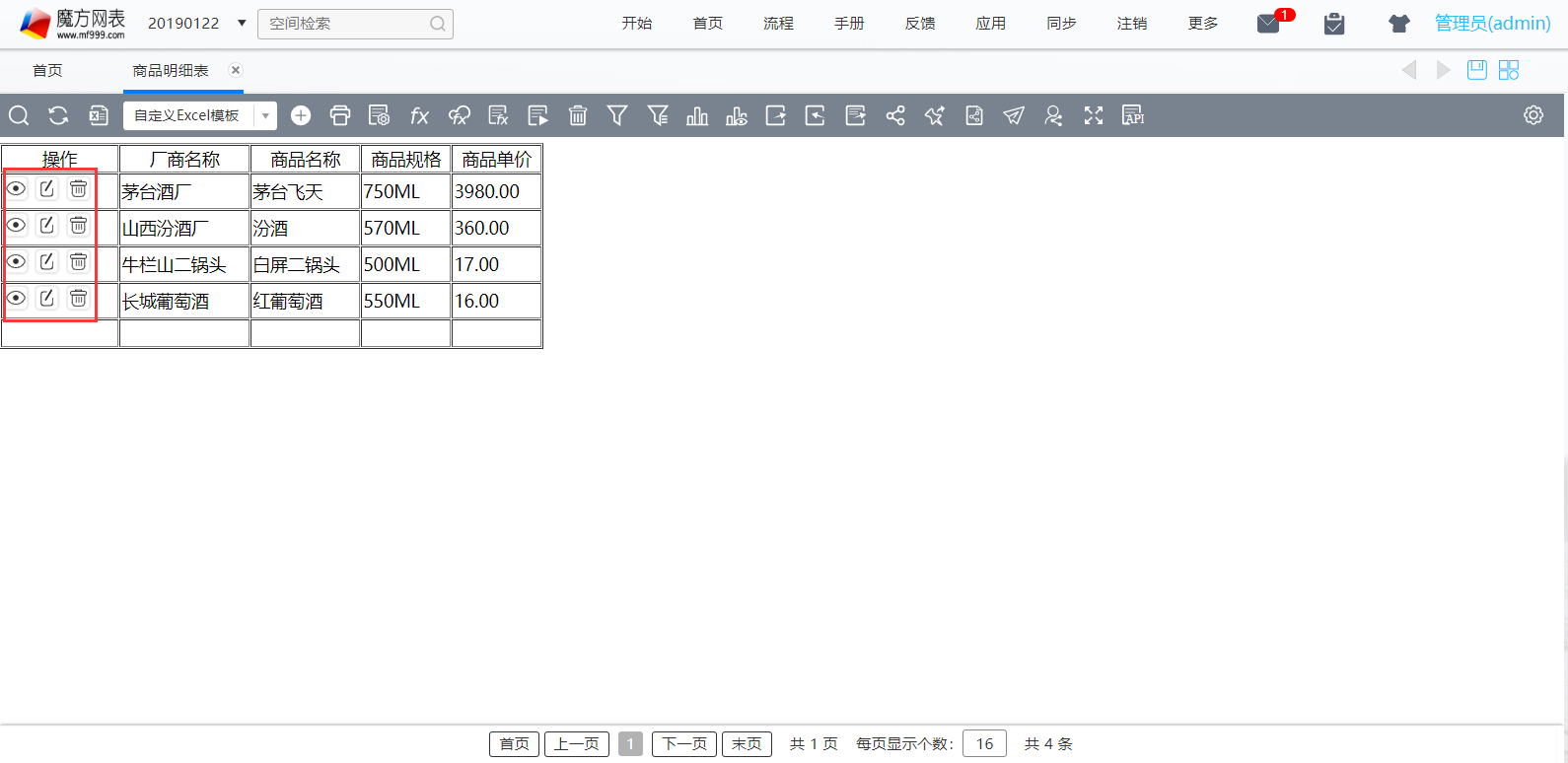Go to 首页 in the top menu
The image size is (1568, 763).
coord(708,23)
